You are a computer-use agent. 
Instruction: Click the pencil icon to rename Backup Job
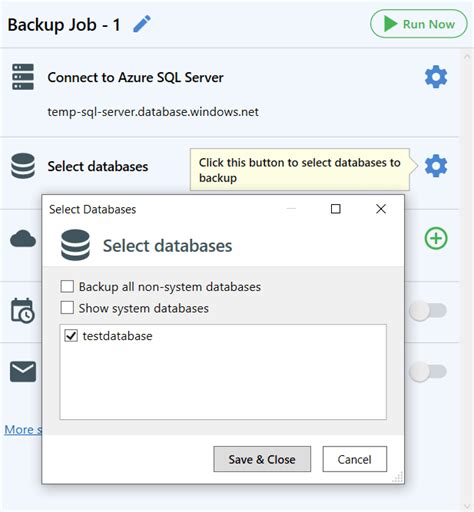click(x=142, y=24)
